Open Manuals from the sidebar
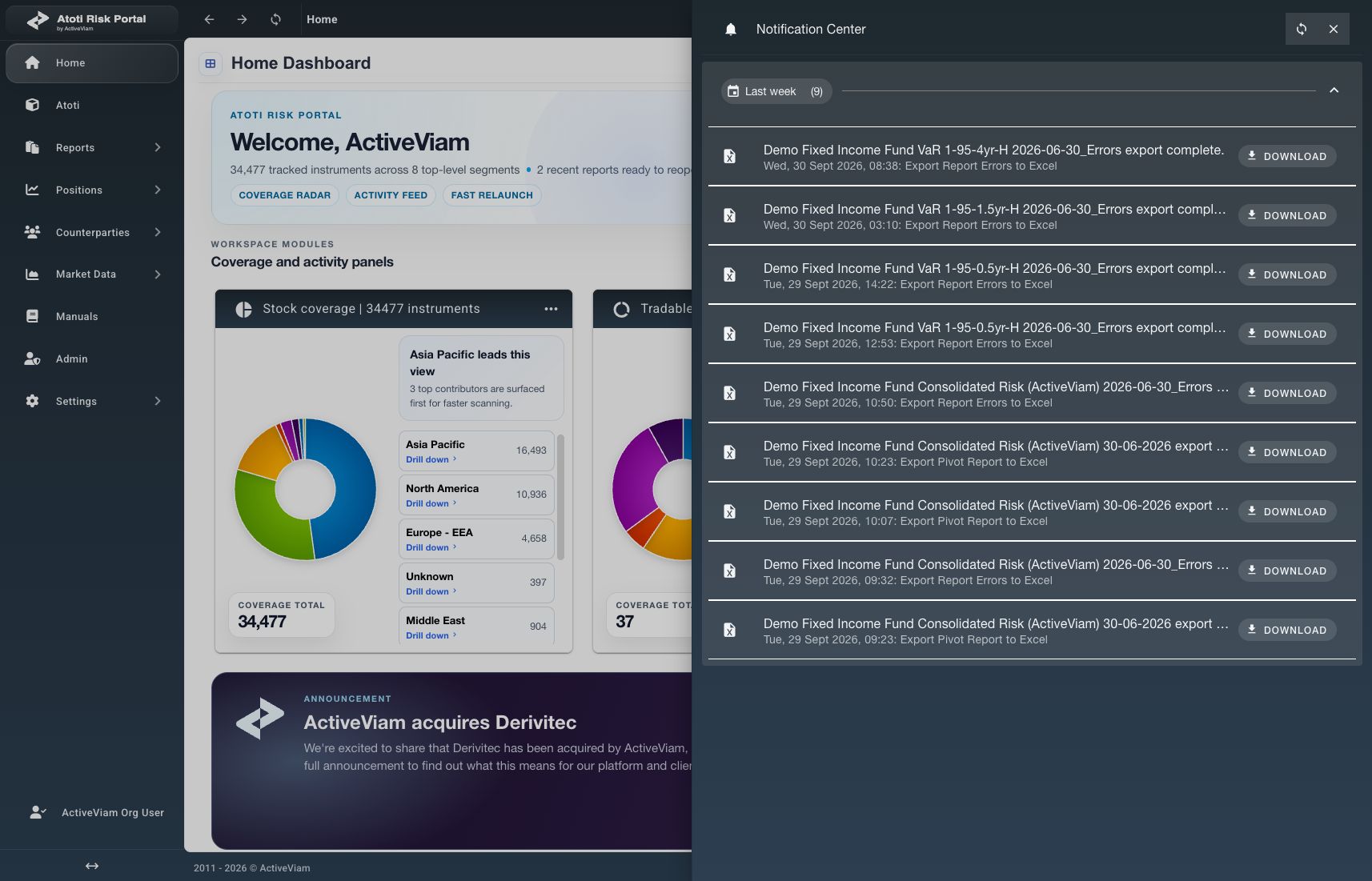 [x=92, y=316]
